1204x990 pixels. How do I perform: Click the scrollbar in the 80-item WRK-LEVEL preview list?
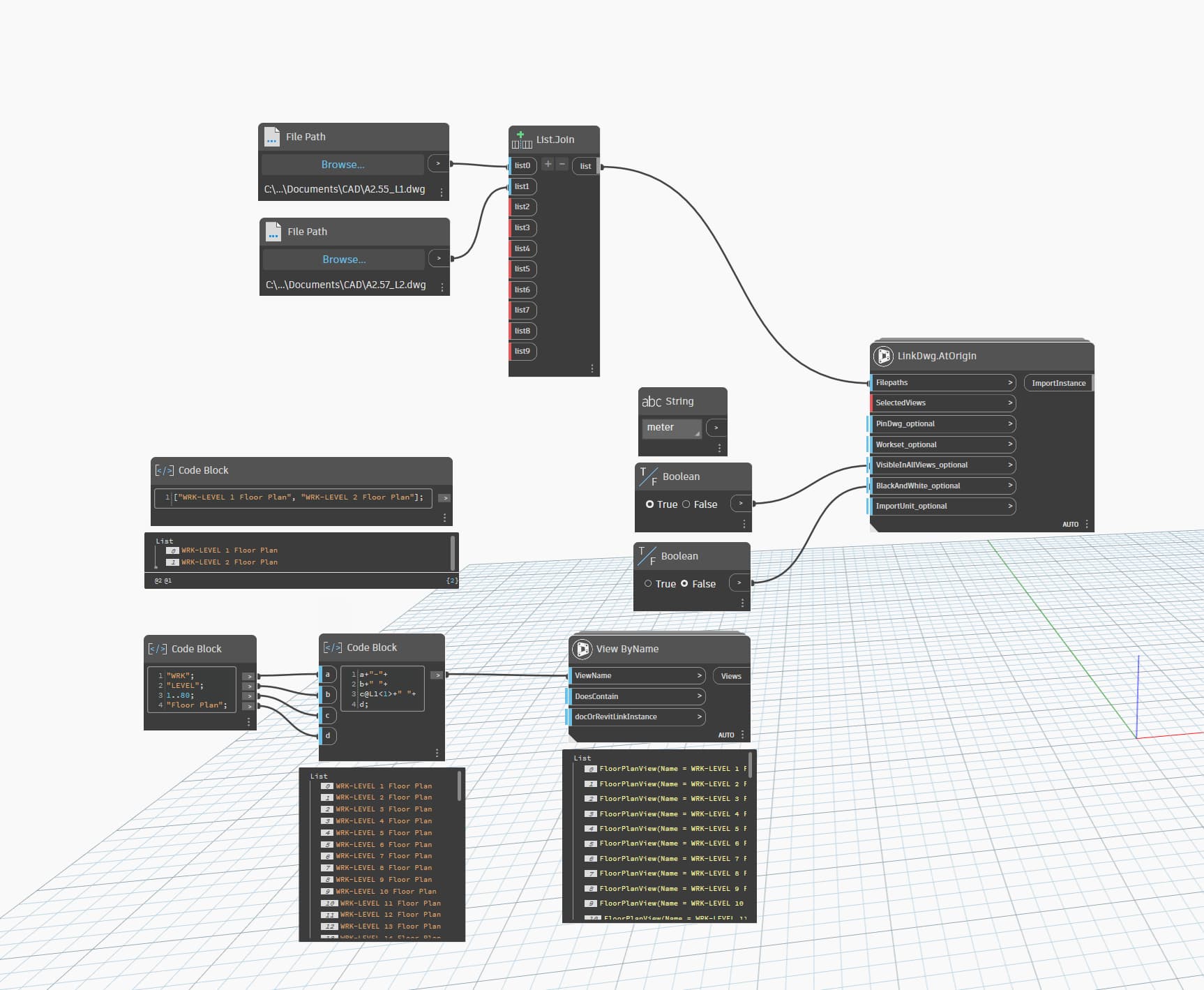tap(459, 786)
